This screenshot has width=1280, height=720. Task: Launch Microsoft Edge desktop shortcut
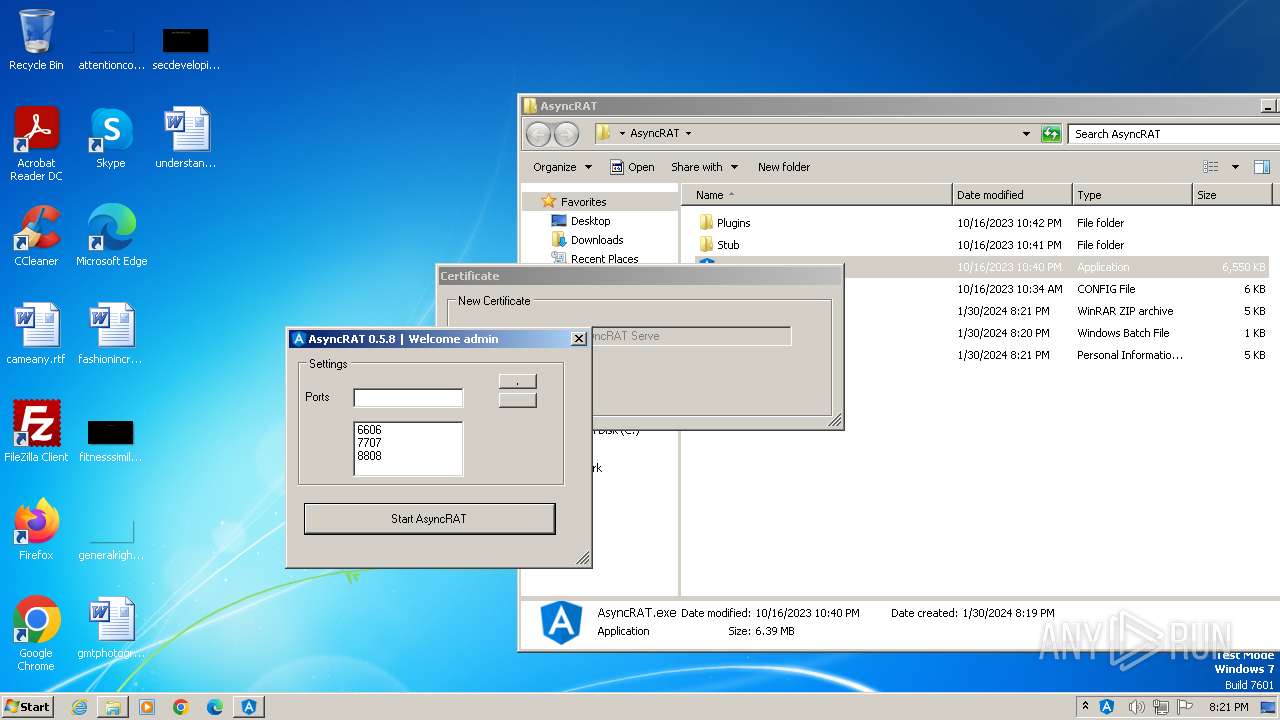(111, 236)
